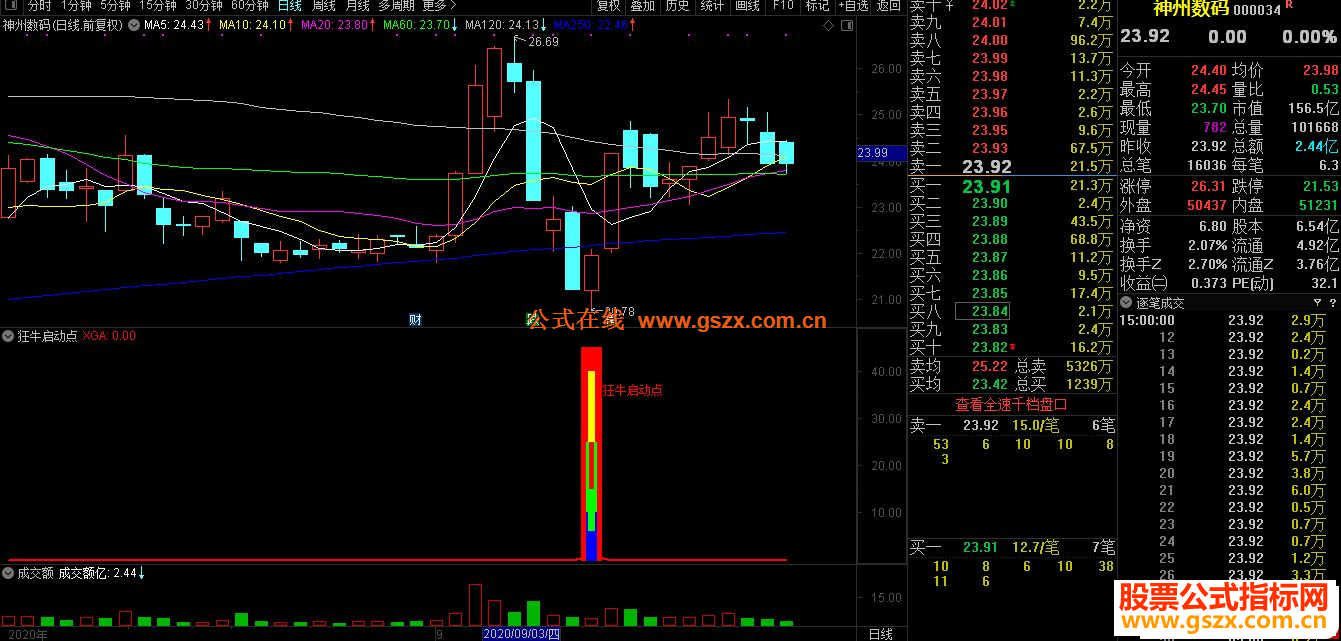The image size is (1341, 641).
Task: Click the red 狂牛启动点 signal bar
Action: pyautogui.click(x=591, y=453)
